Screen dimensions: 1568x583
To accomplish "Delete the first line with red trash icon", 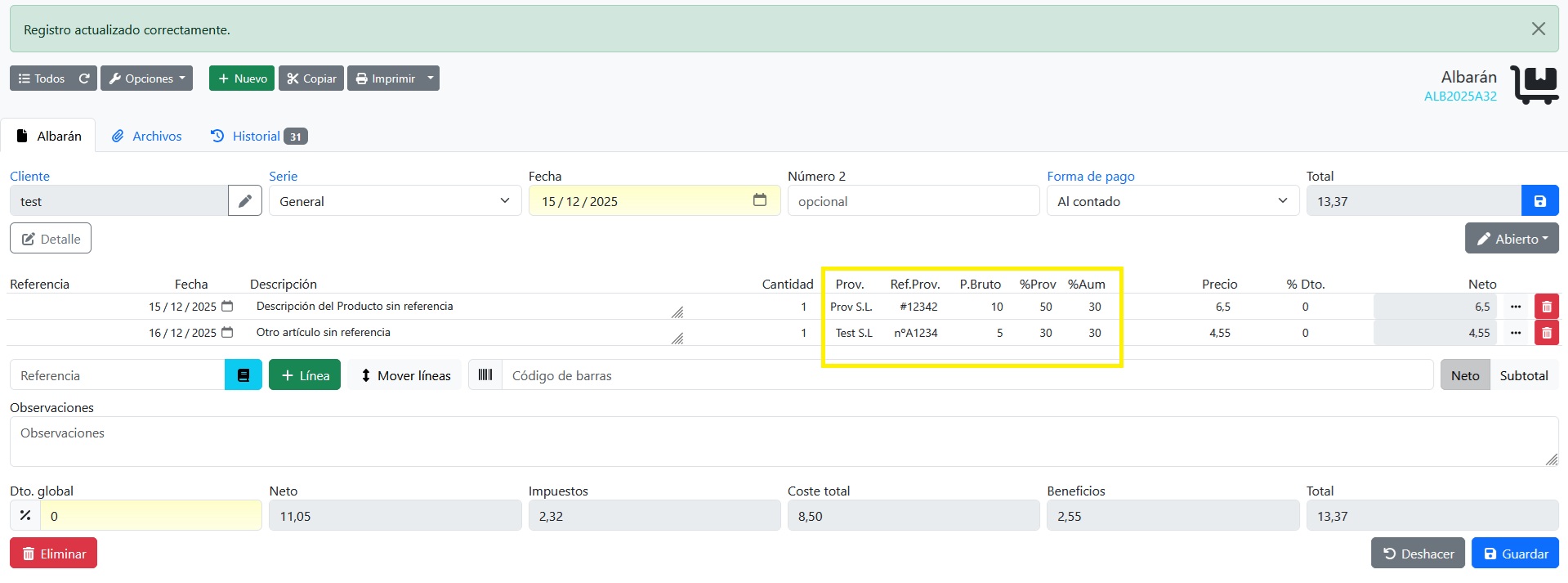I will click(x=1546, y=307).
